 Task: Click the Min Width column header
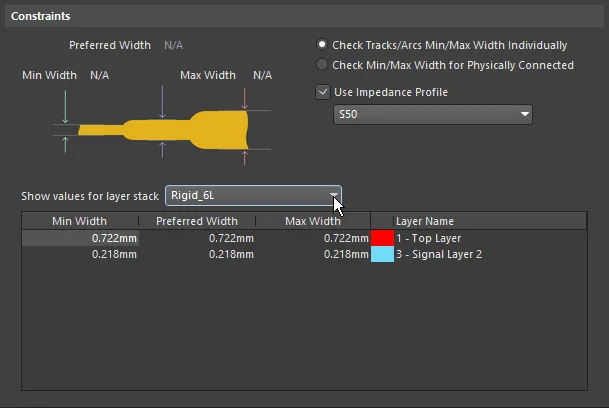tap(80, 221)
